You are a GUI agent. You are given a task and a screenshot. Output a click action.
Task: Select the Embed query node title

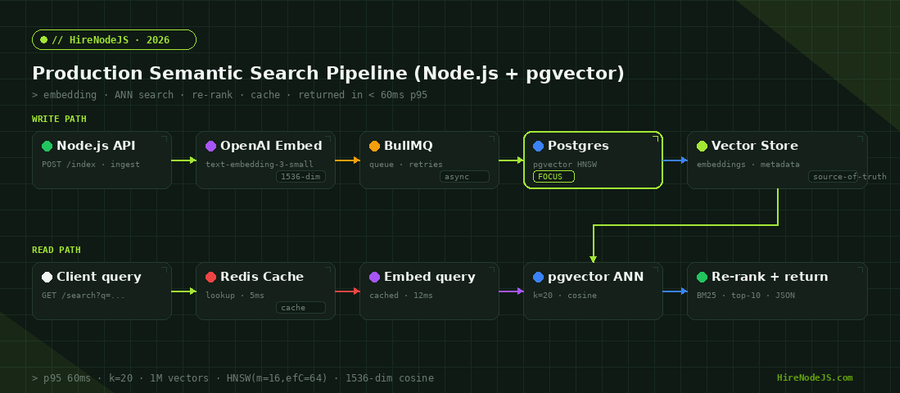coord(429,277)
